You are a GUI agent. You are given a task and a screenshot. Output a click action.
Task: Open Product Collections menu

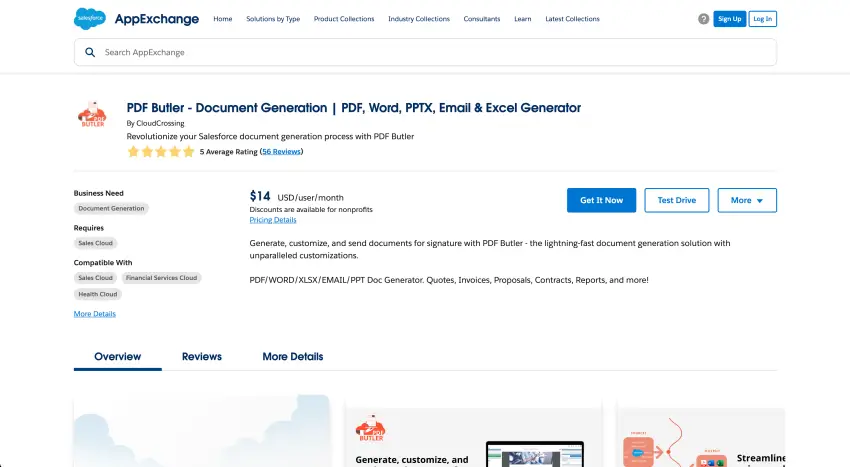pyautogui.click(x=344, y=19)
